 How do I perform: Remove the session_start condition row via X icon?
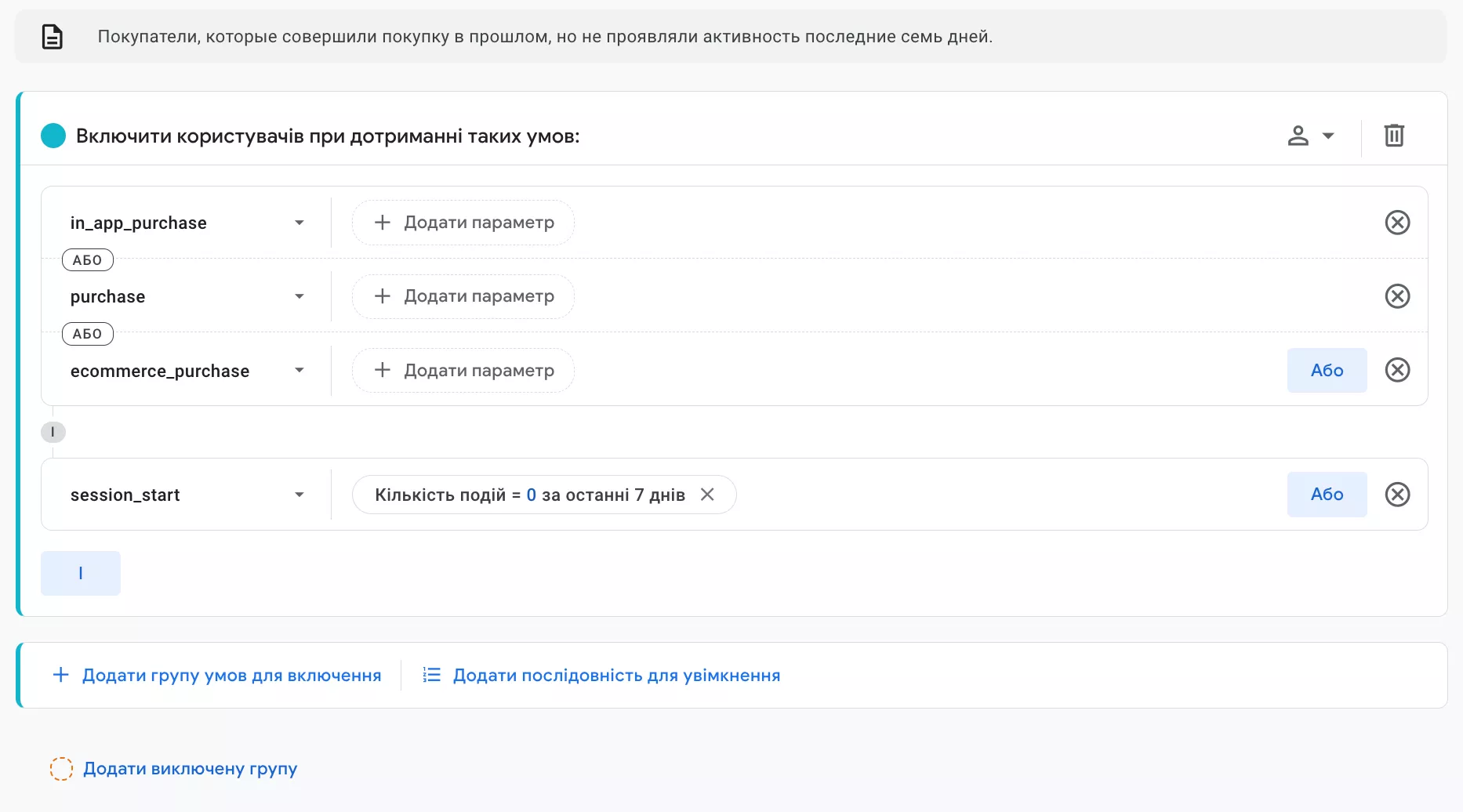[1397, 494]
